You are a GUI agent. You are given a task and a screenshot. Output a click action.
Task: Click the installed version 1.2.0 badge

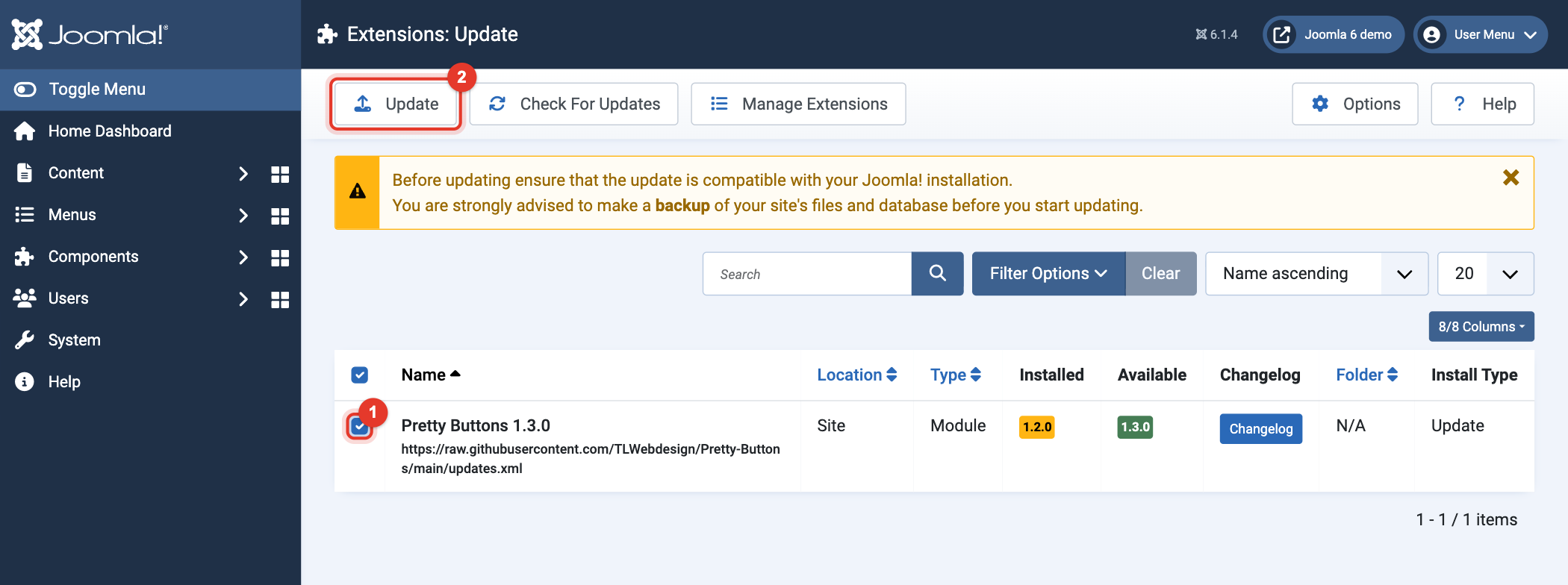click(x=1037, y=427)
